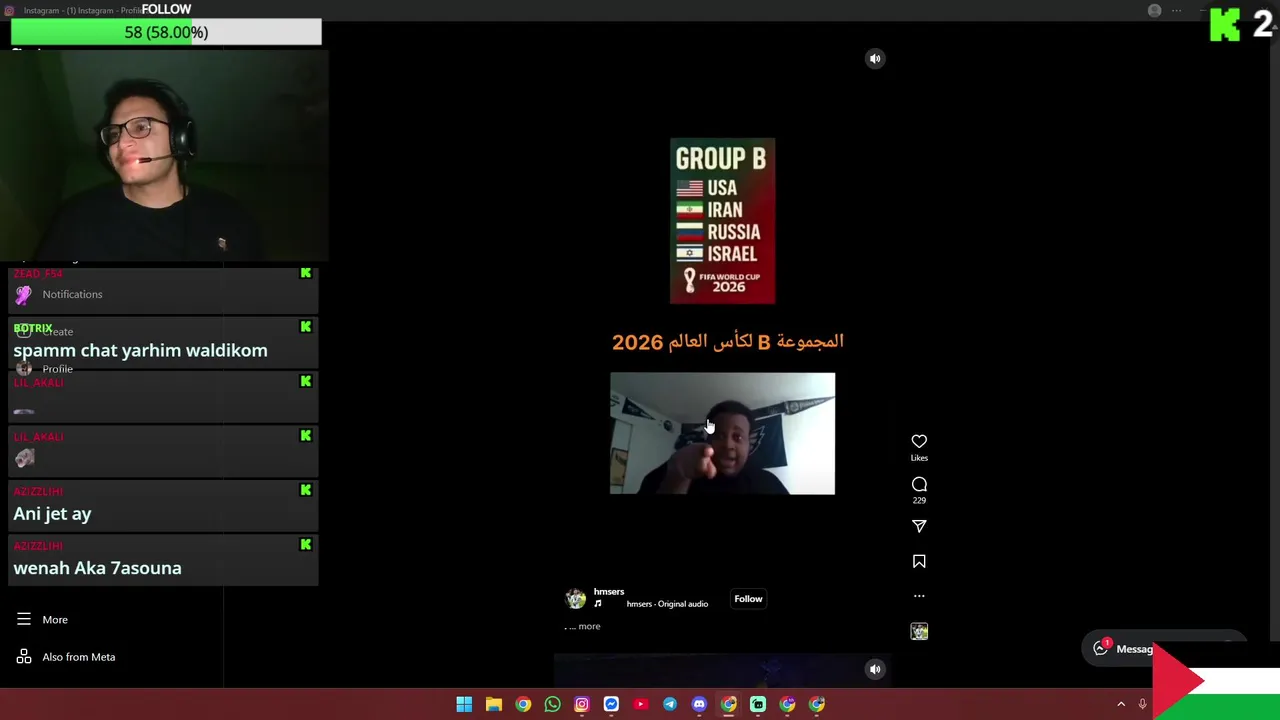
Task: Open the green app icon right of active Chrome
Action: [x=758, y=704]
